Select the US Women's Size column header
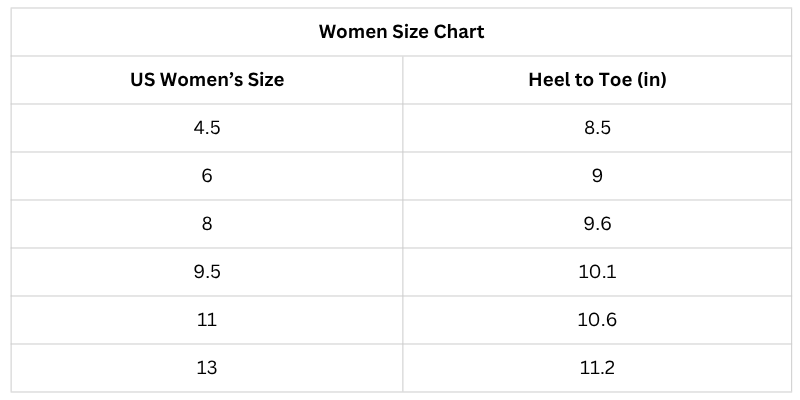800x400 pixels. click(207, 80)
